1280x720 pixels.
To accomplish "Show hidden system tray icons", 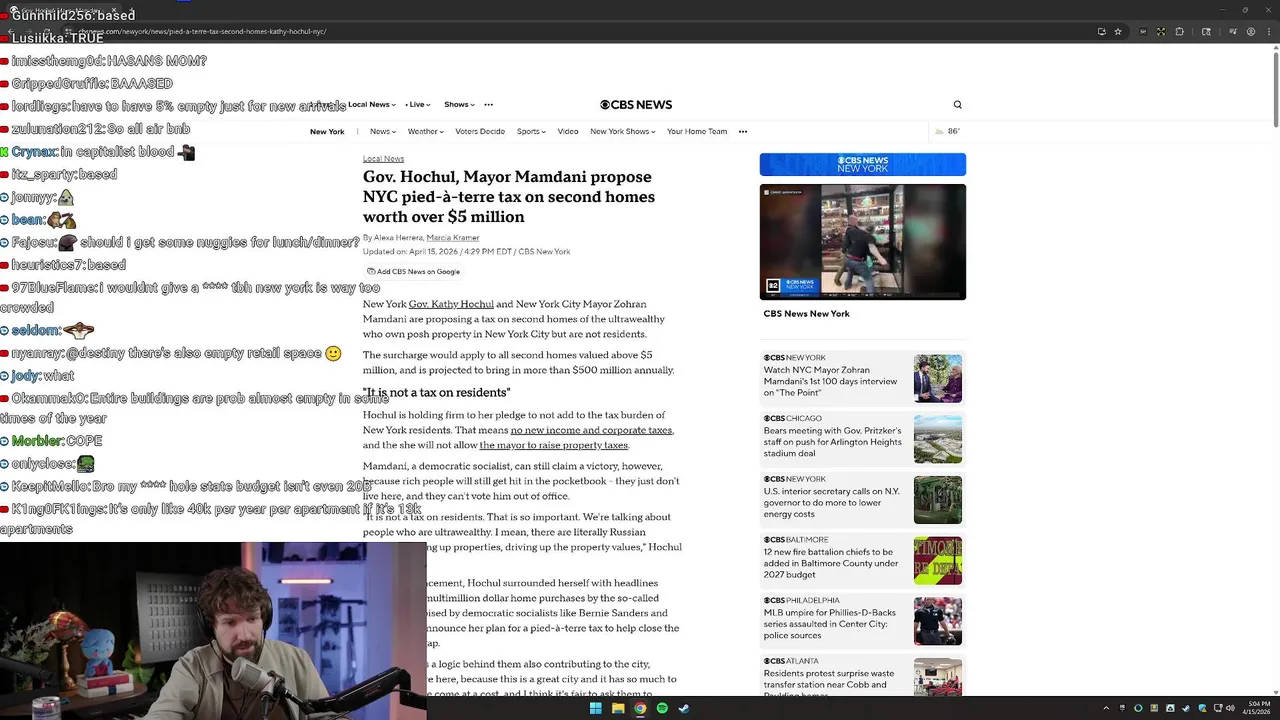I will 1106,708.
